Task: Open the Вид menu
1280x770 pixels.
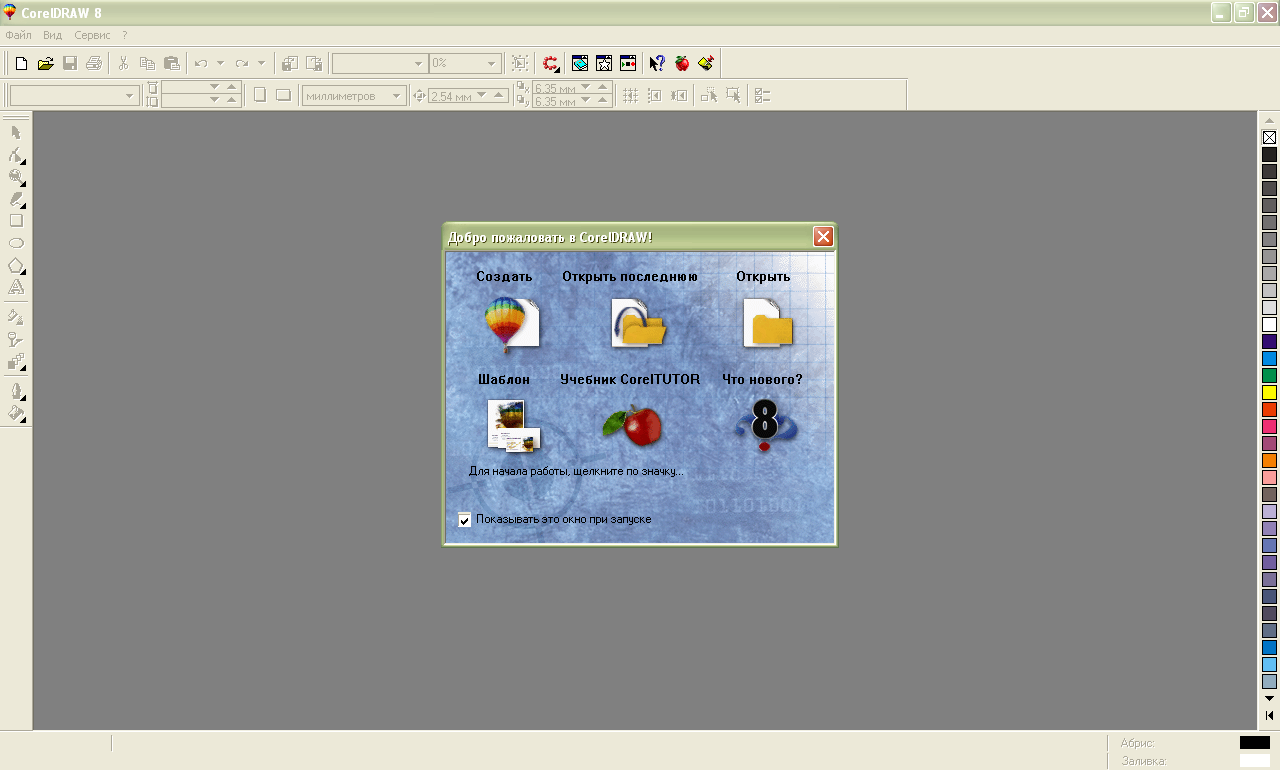Action: pyautogui.click(x=52, y=35)
